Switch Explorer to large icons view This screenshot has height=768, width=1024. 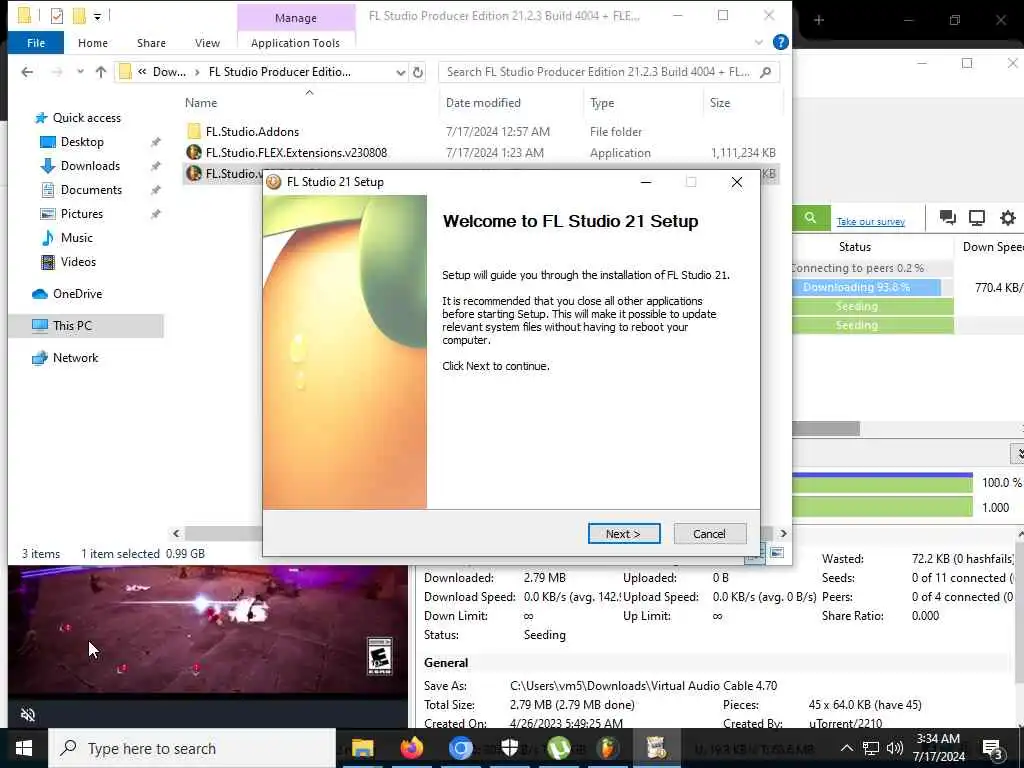[x=776, y=553]
